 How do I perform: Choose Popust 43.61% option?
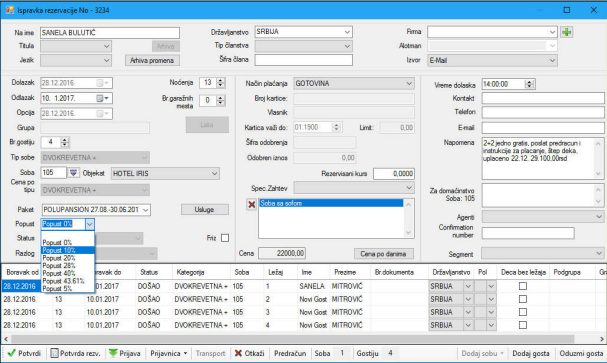pos(68,281)
